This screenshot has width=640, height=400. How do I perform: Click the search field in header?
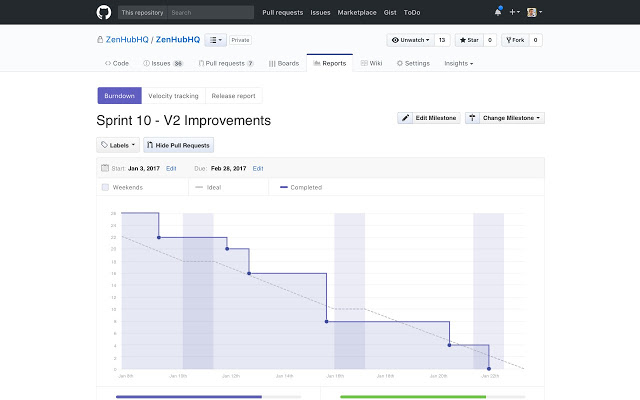[x=211, y=13]
